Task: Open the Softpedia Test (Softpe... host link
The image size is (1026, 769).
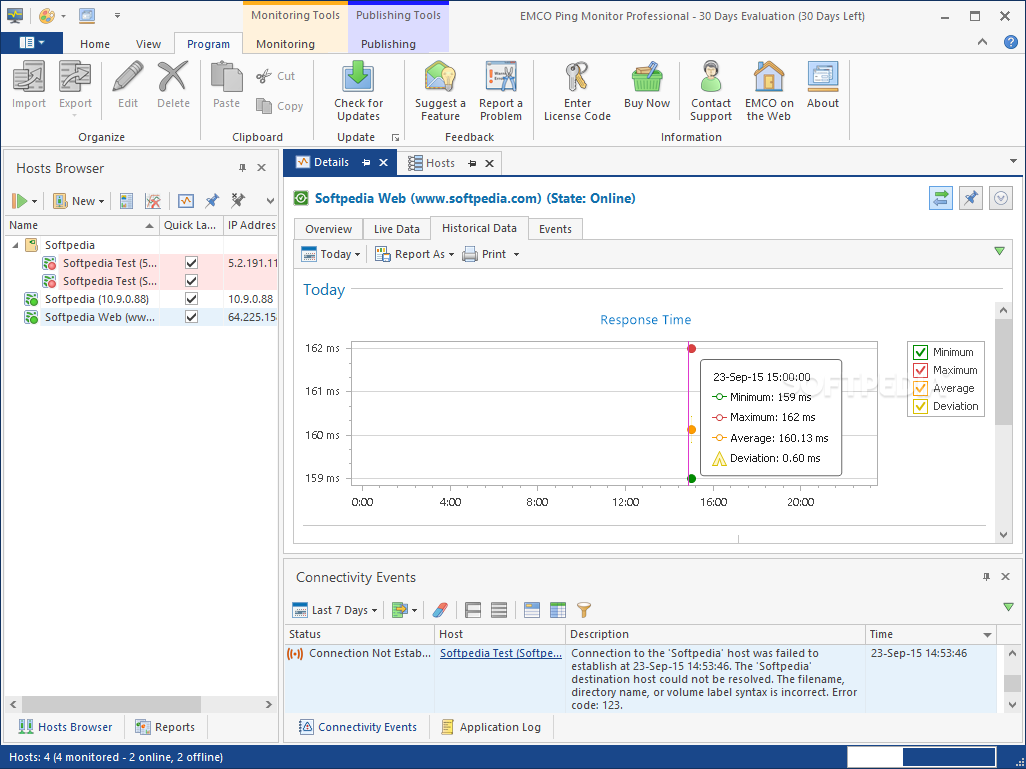Action: point(501,653)
